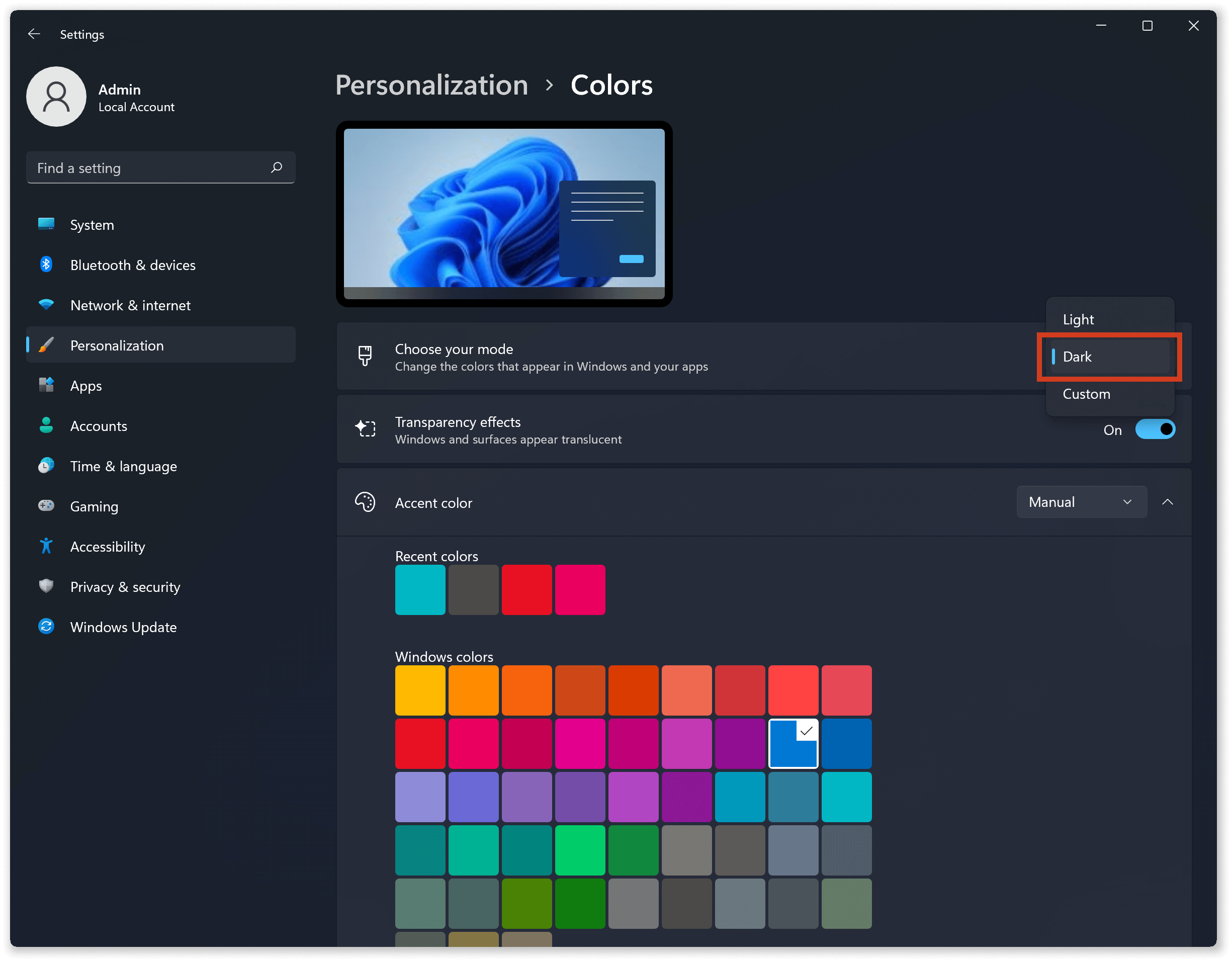Click the Bluetooth & devices icon

click(47, 264)
